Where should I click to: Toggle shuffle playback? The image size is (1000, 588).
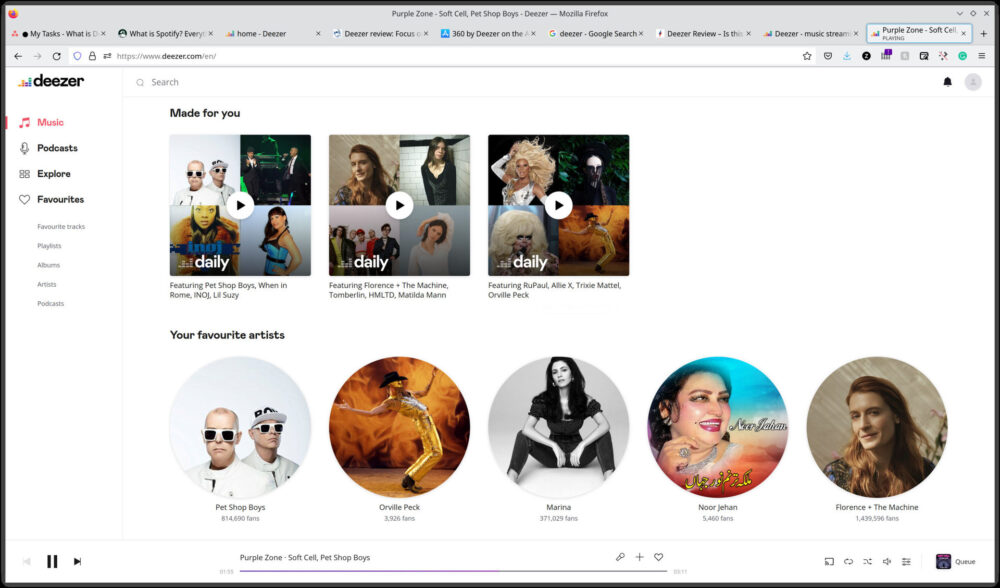867,562
